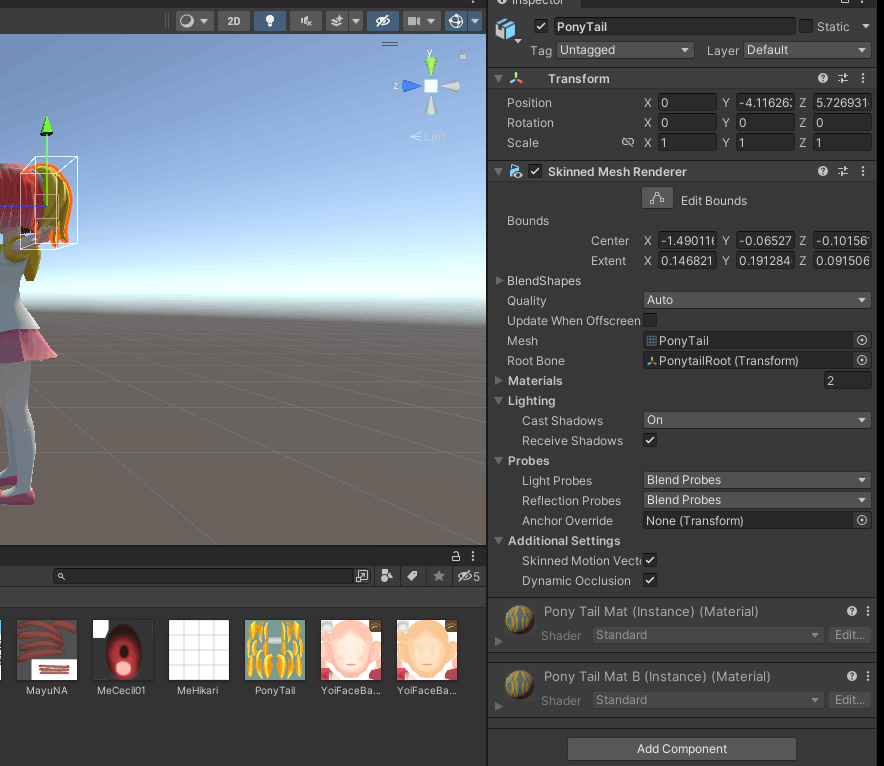Image resolution: width=884 pixels, height=766 pixels.
Task: Expand the BlendShapes section
Action: [499, 280]
